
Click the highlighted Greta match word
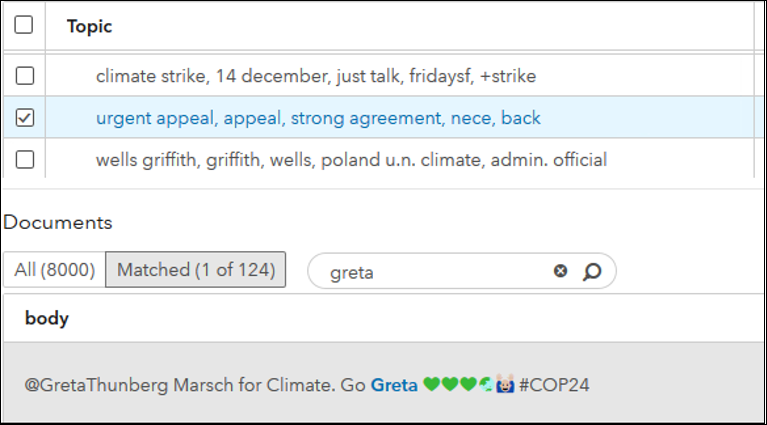pos(394,384)
